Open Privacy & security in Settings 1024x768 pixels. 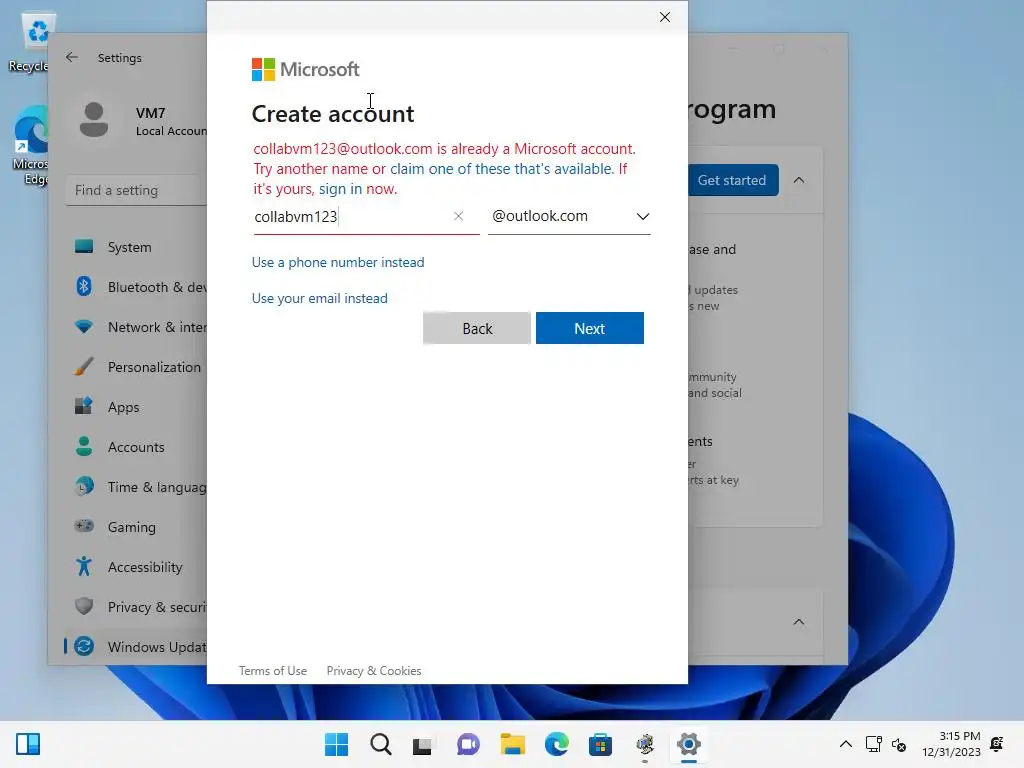click(138, 607)
